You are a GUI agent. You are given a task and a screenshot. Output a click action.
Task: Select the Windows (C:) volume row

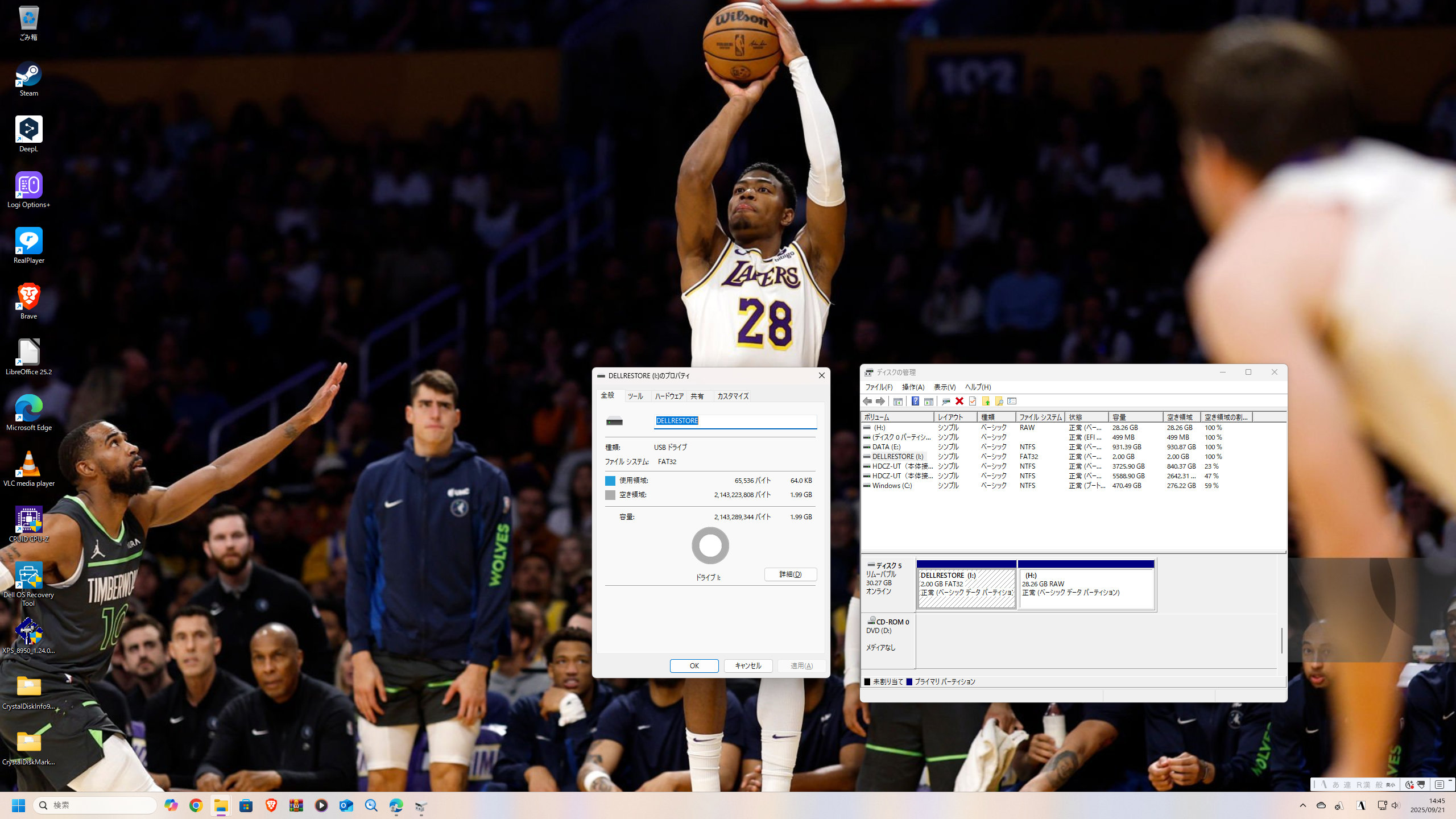click(x=892, y=486)
